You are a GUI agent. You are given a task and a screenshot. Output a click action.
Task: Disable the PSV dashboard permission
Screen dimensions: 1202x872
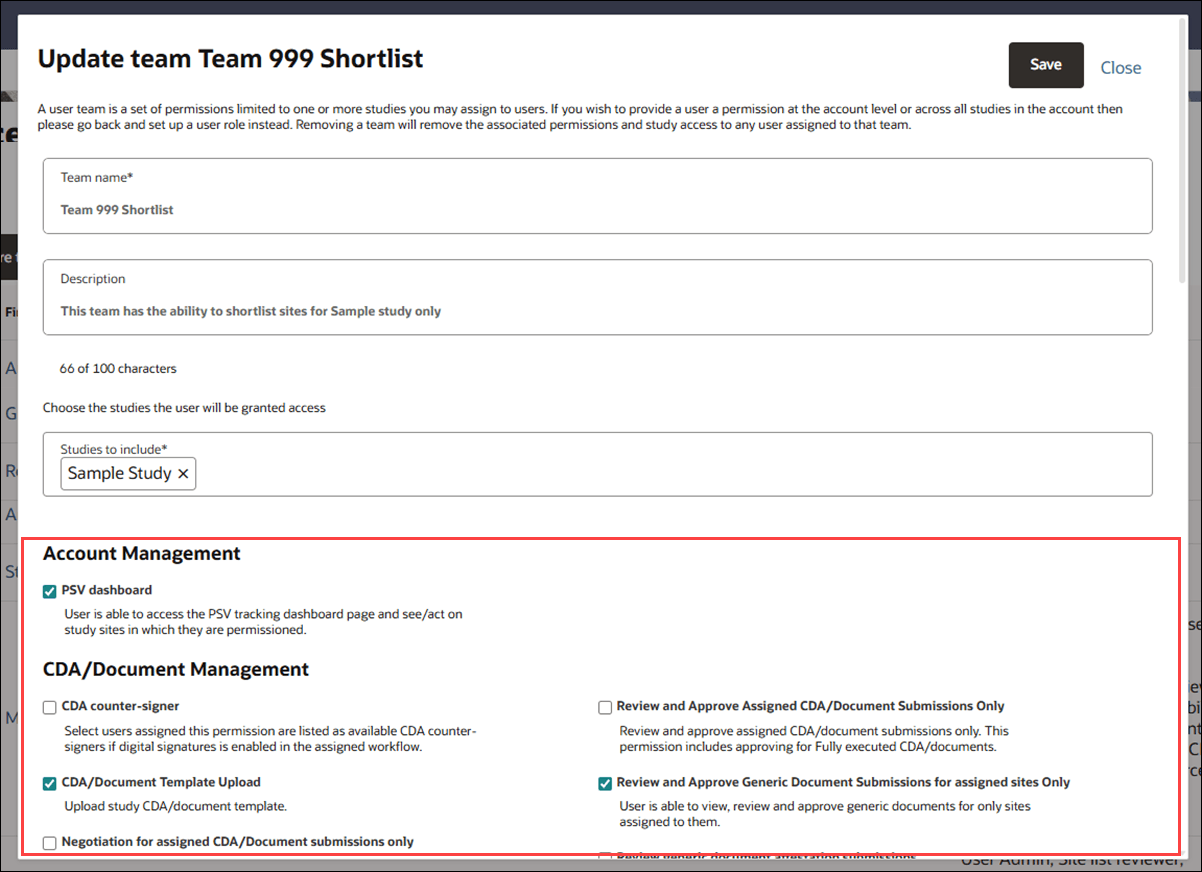[49, 591]
